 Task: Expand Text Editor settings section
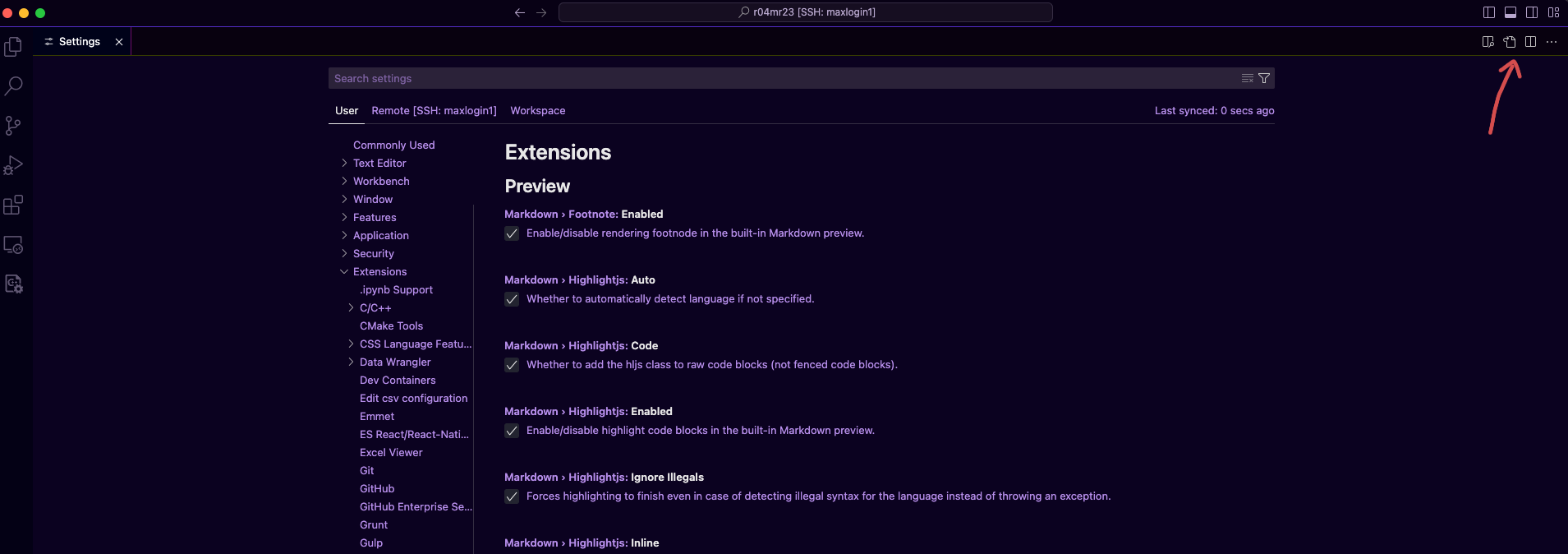(345, 163)
